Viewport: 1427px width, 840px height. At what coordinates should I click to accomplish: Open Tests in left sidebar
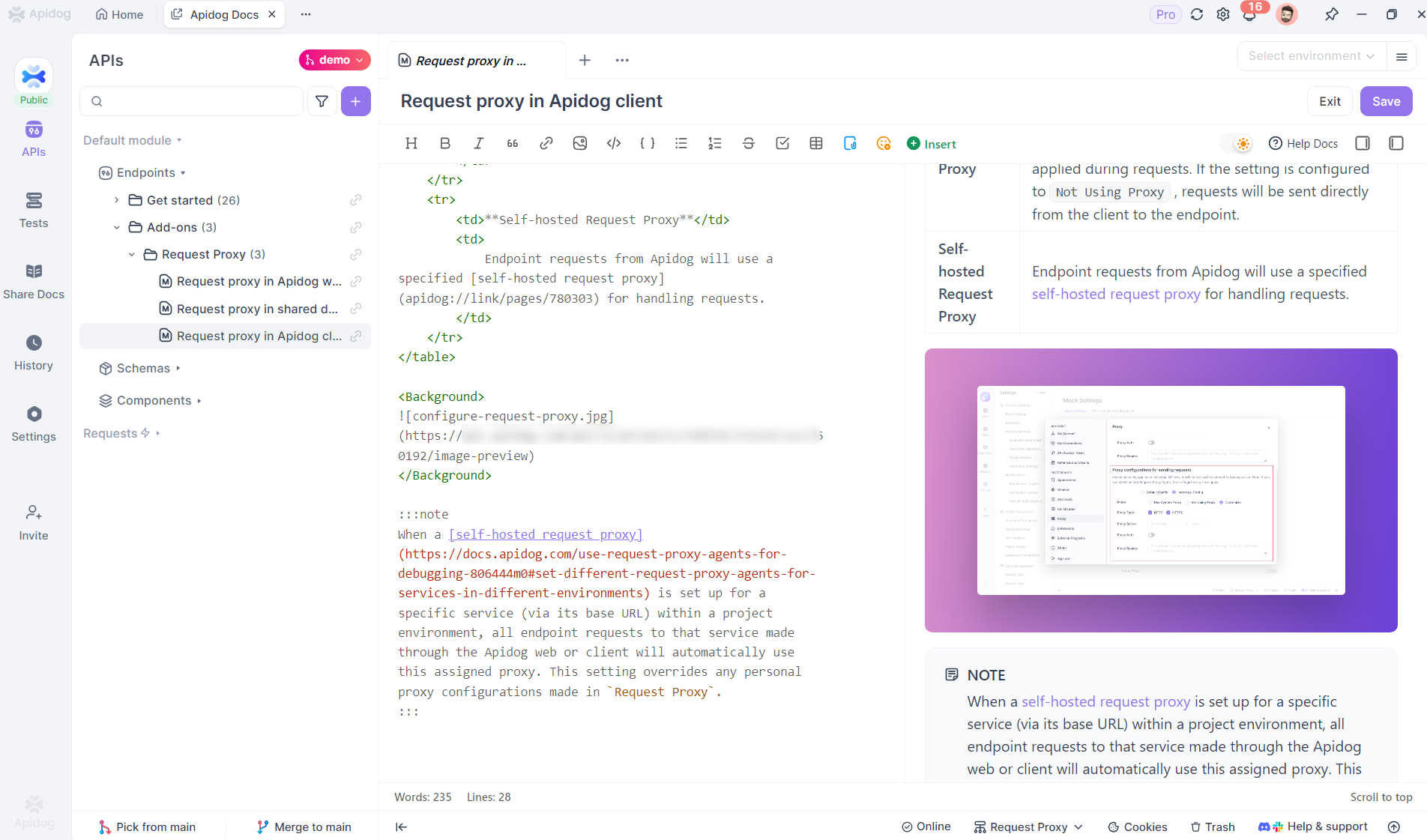[x=34, y=211]
